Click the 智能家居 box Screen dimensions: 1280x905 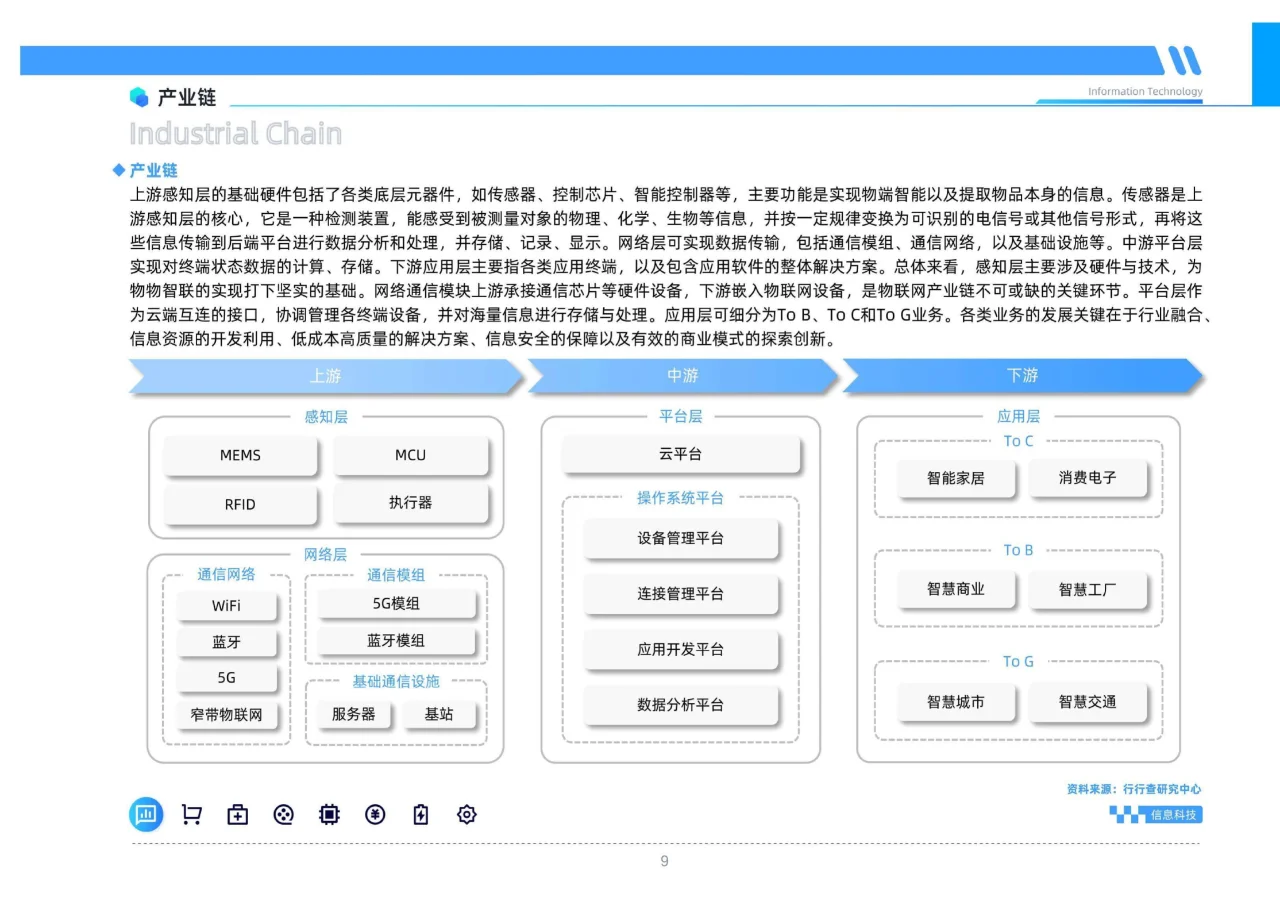[x=956, y=479]
